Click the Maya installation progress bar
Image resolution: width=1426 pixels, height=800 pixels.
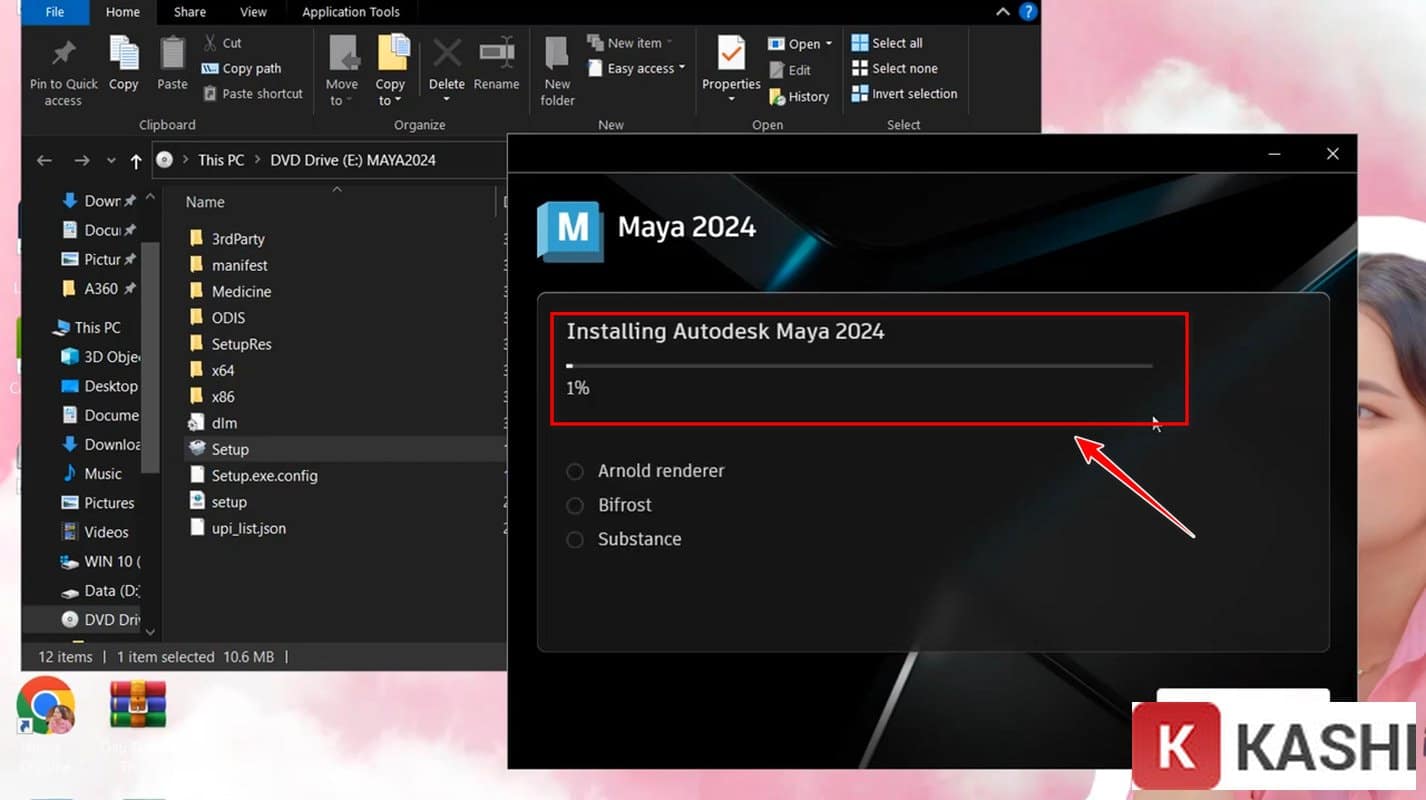(x=859, y=366)
